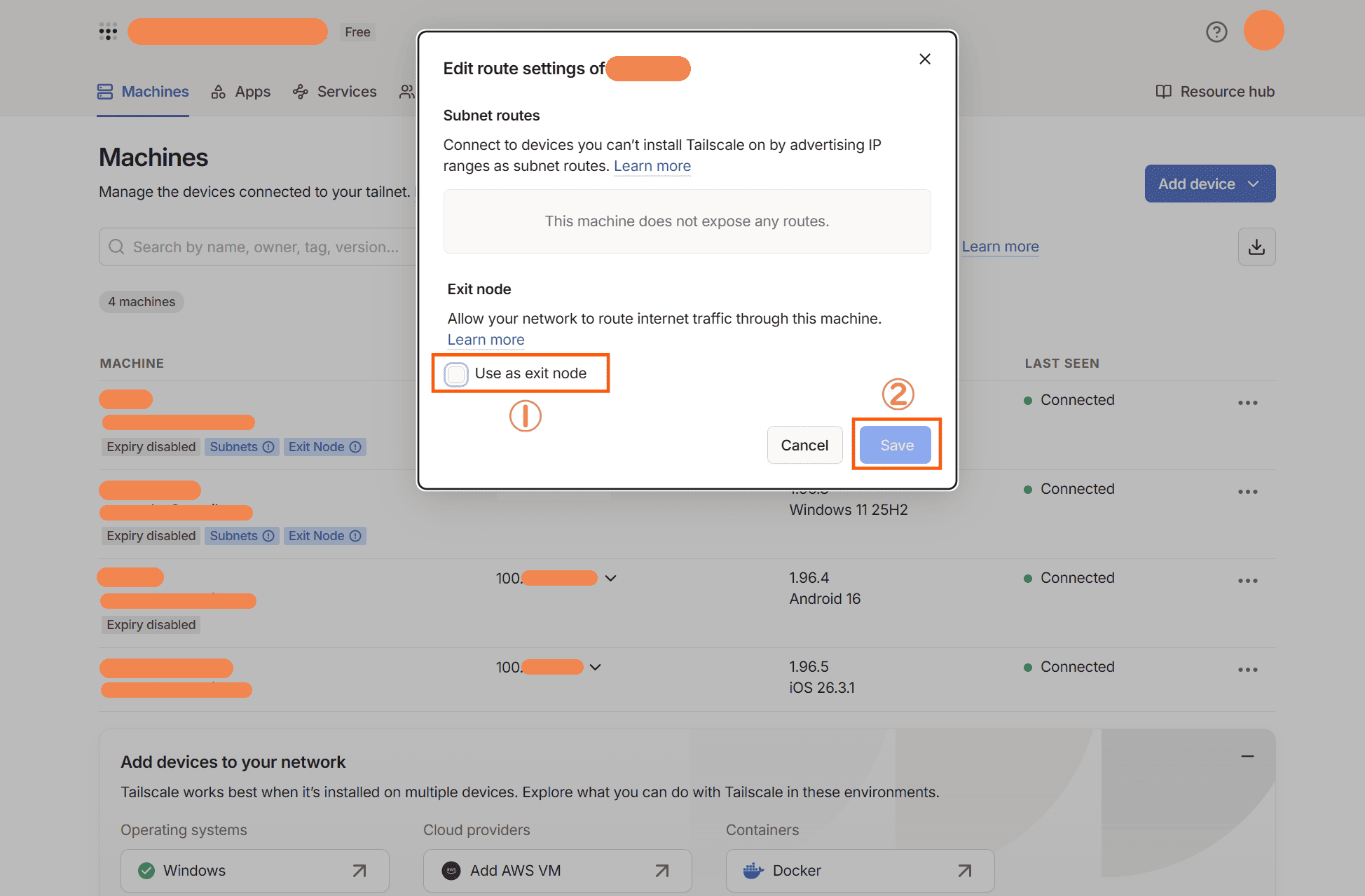Image resolution: width=1365 pixels, height=896 pixels.
Task: Click the help question mark icon
Action: coord(1216,32)
